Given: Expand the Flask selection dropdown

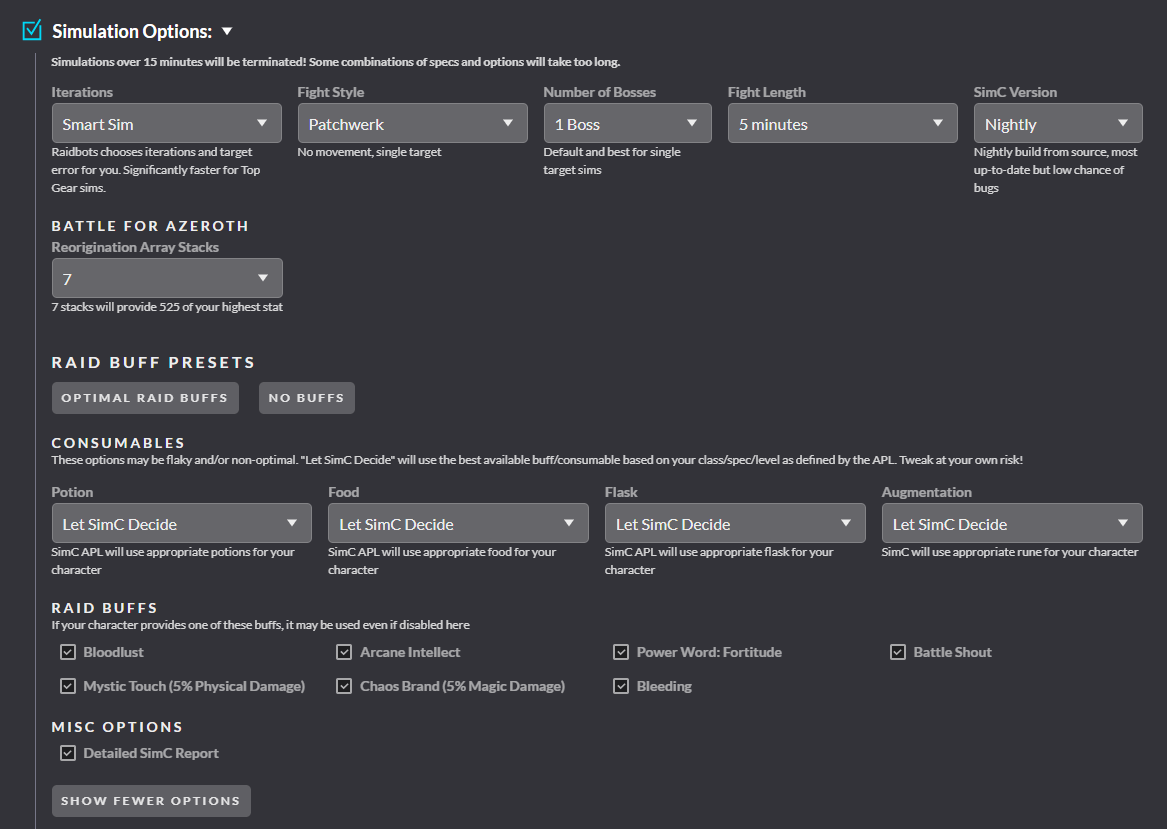Looking at the screenshot, I should [734, 524].
